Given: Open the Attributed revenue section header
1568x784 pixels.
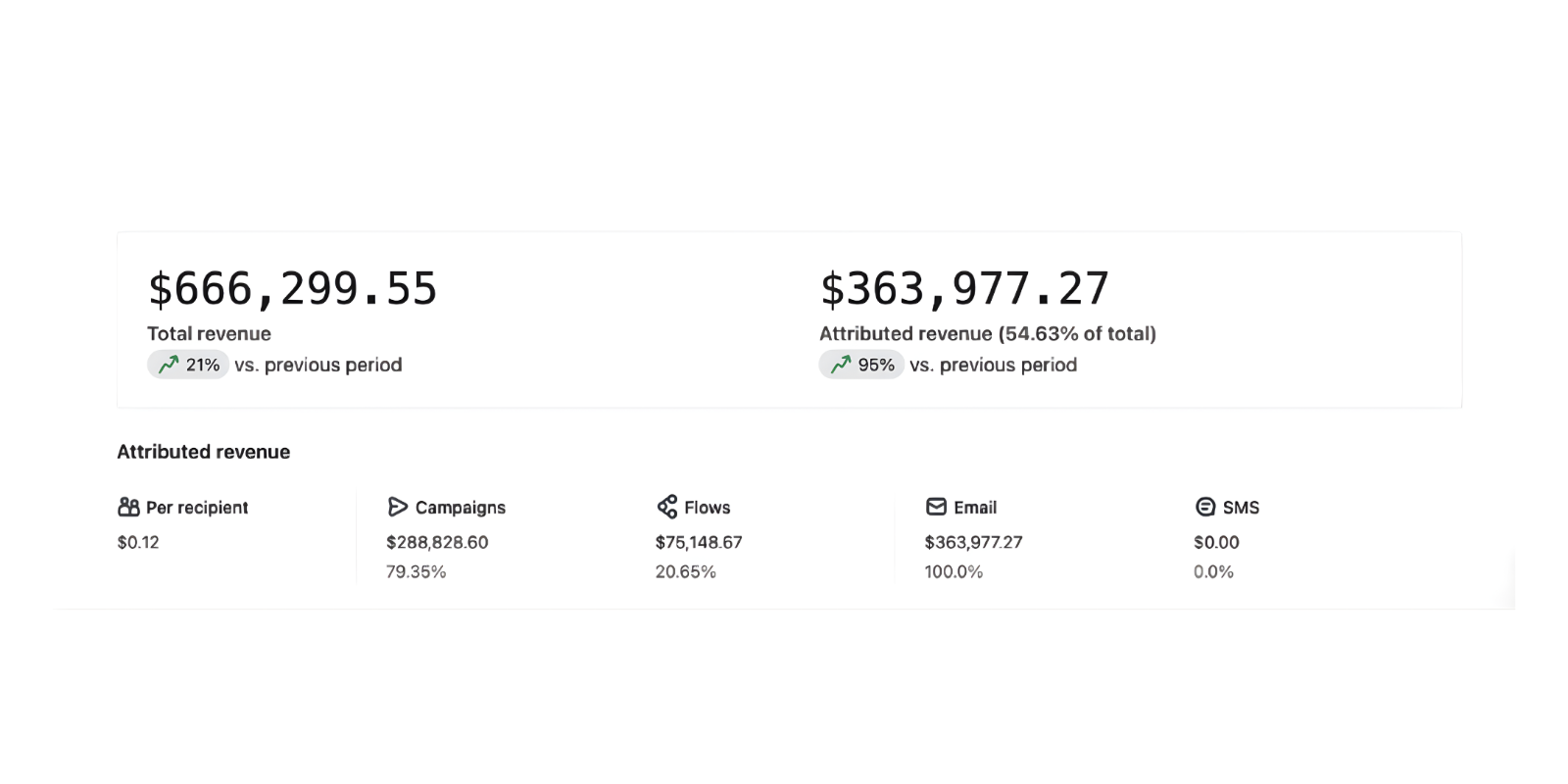Looking at the screenshot, I should pos(203,452).
